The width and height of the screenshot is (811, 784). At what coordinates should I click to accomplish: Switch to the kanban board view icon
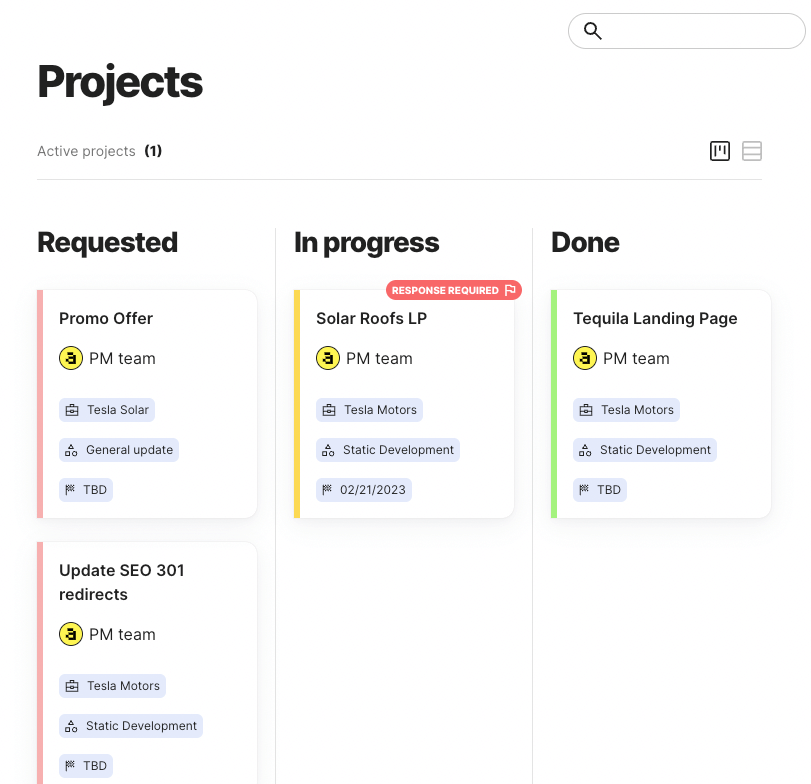pos(719,151)
